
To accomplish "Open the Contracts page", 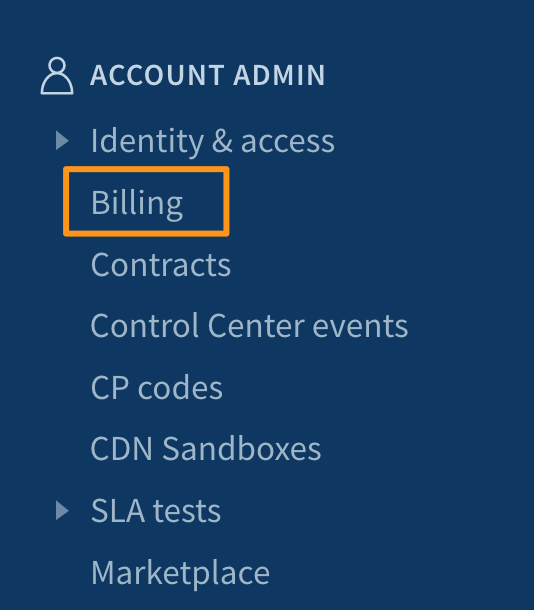I will [x=161, y=264].
